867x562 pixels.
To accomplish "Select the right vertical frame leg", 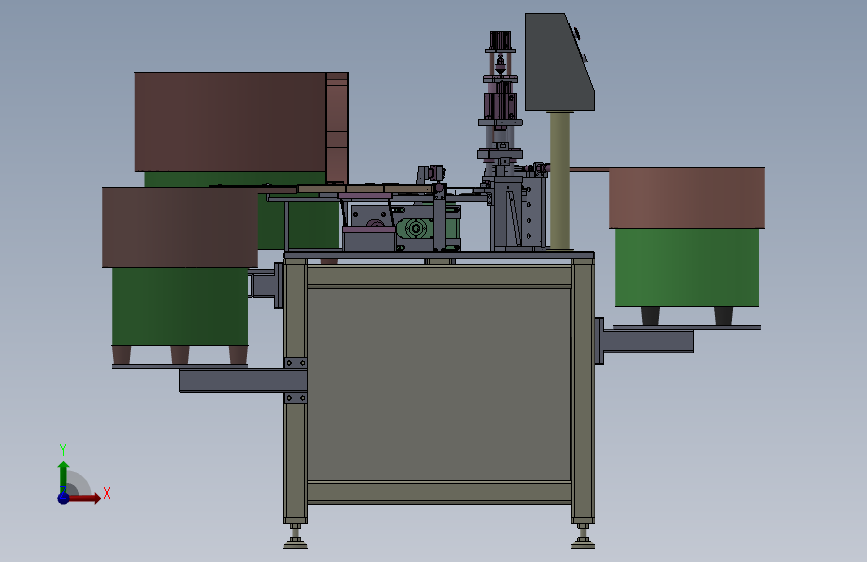I will 583,390.
